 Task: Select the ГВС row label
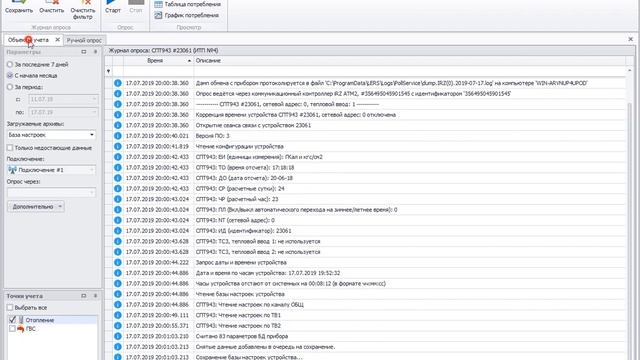coord(31,329)
